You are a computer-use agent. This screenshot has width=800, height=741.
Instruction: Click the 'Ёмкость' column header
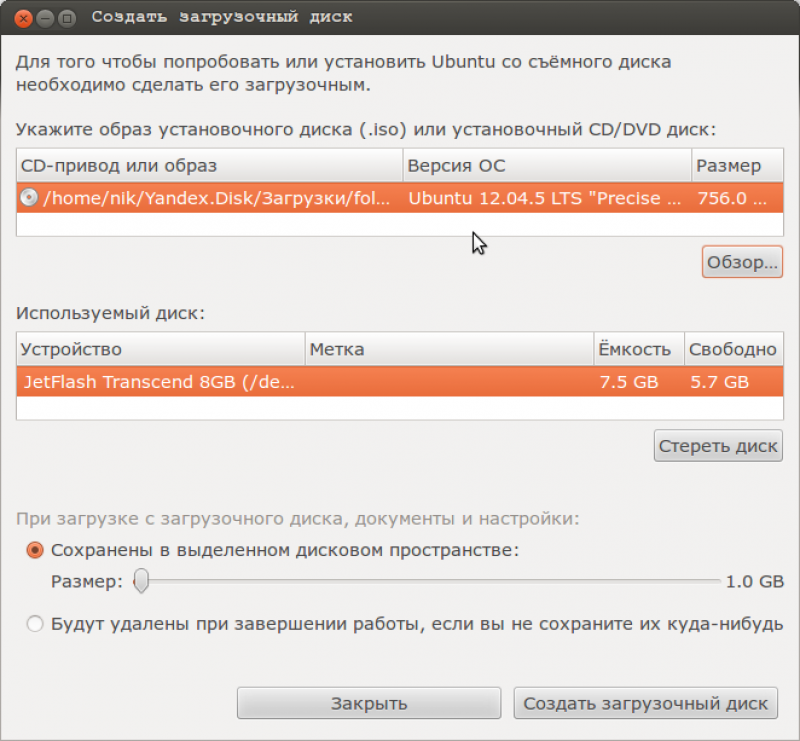[x=639, y=349]
